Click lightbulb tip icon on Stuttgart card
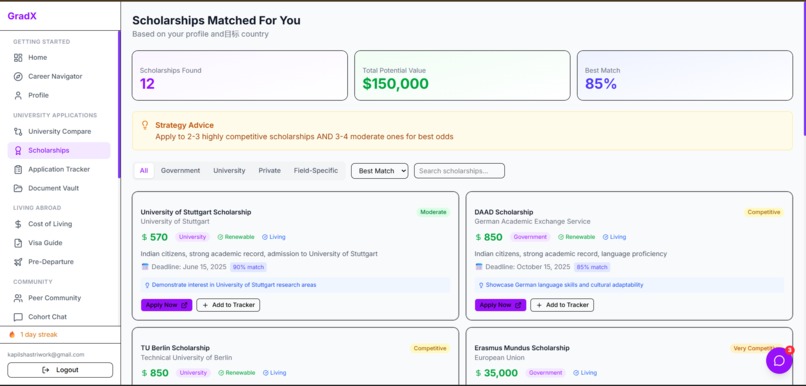The width and height of the screenshot is (806, 386). (147, 285)
